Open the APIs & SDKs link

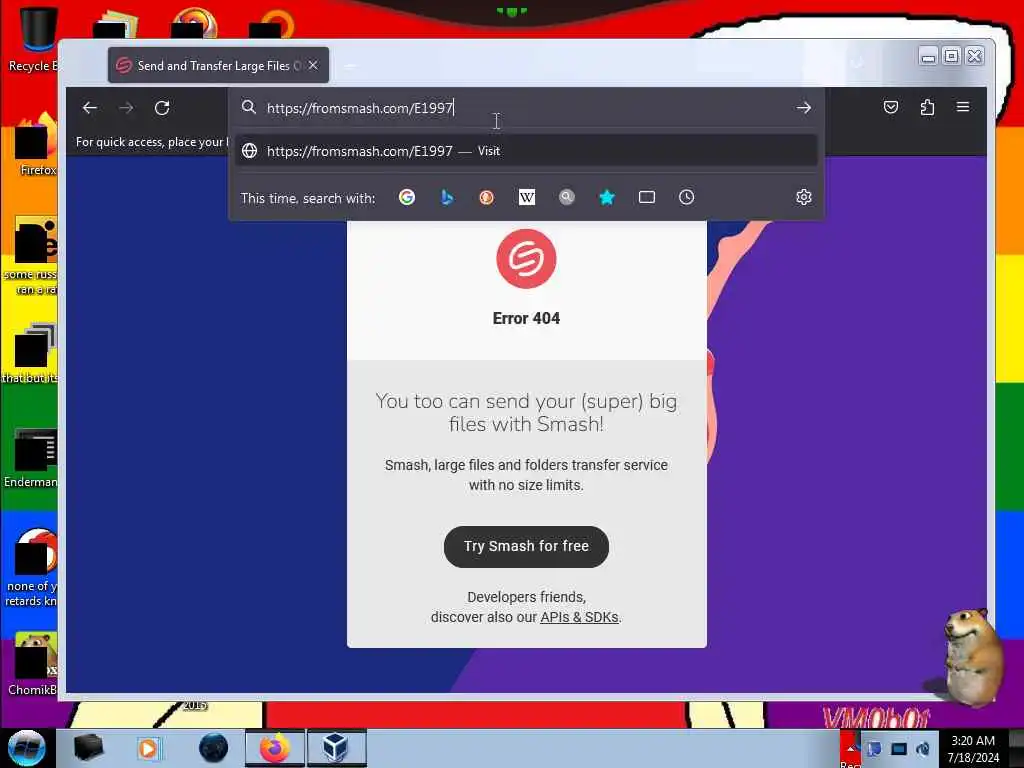tap(579, 617)
